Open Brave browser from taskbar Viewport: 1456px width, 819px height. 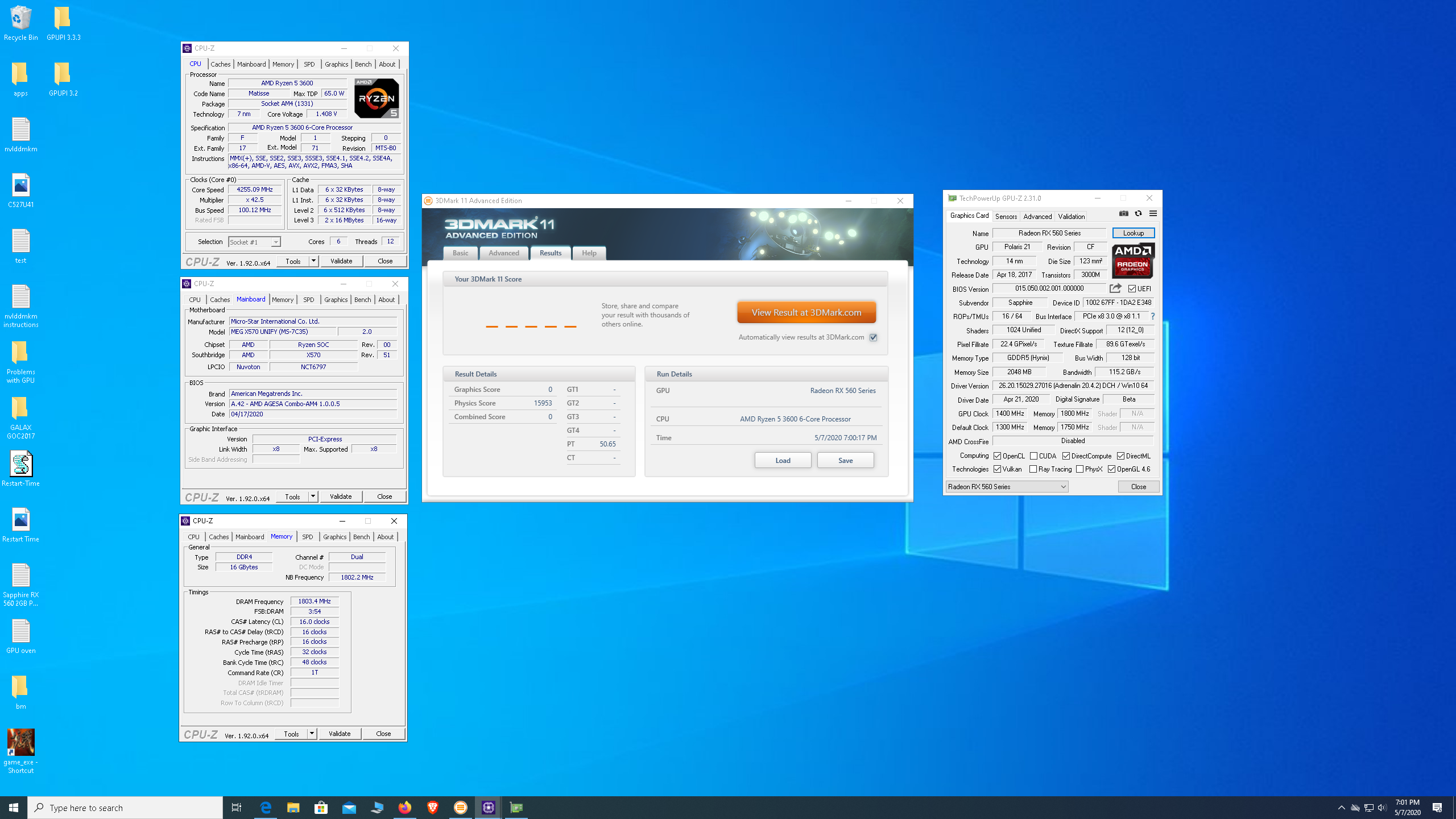(432, 808)
